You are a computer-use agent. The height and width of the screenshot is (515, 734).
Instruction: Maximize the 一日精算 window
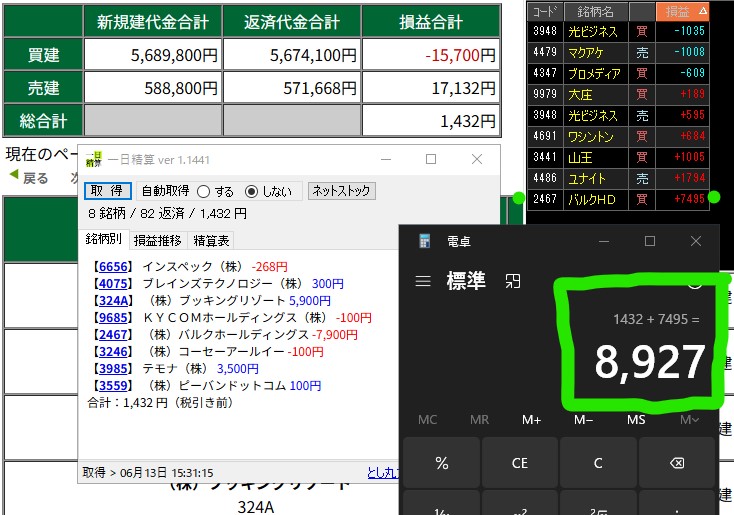coord(431,159)
